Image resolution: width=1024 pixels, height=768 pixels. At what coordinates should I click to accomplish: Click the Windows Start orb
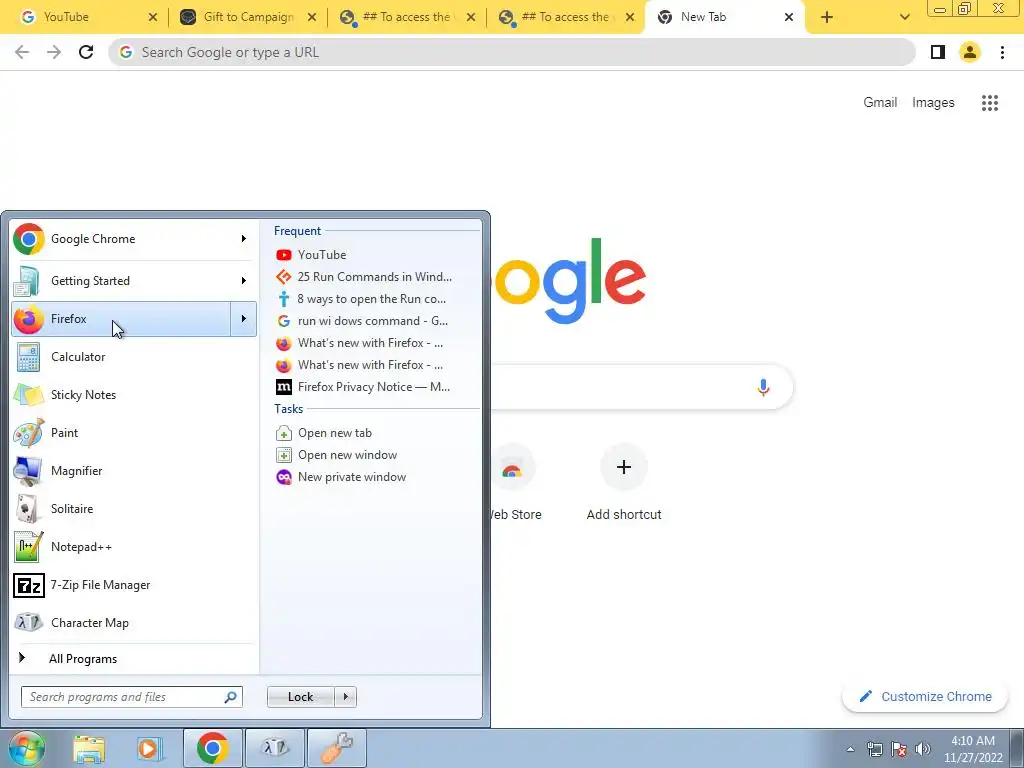click(26, 748)
